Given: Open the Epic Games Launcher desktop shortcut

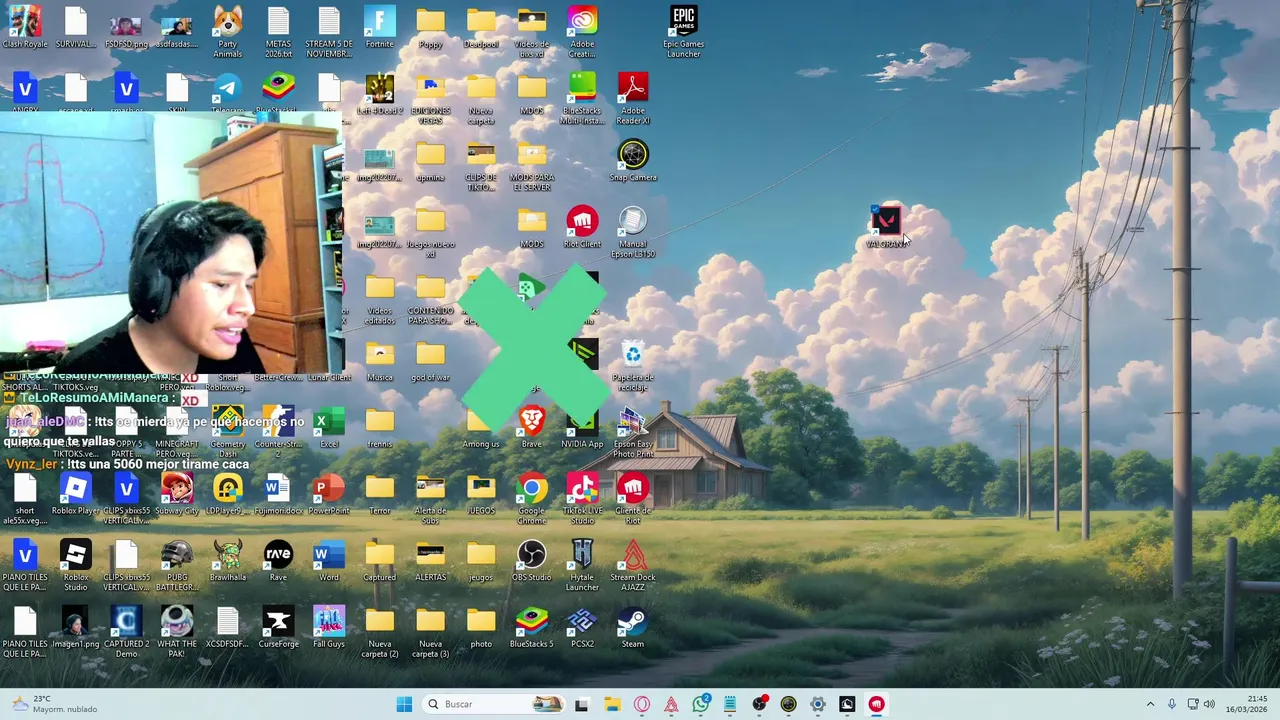Looking at the screenshot, I should coord(683,31).
